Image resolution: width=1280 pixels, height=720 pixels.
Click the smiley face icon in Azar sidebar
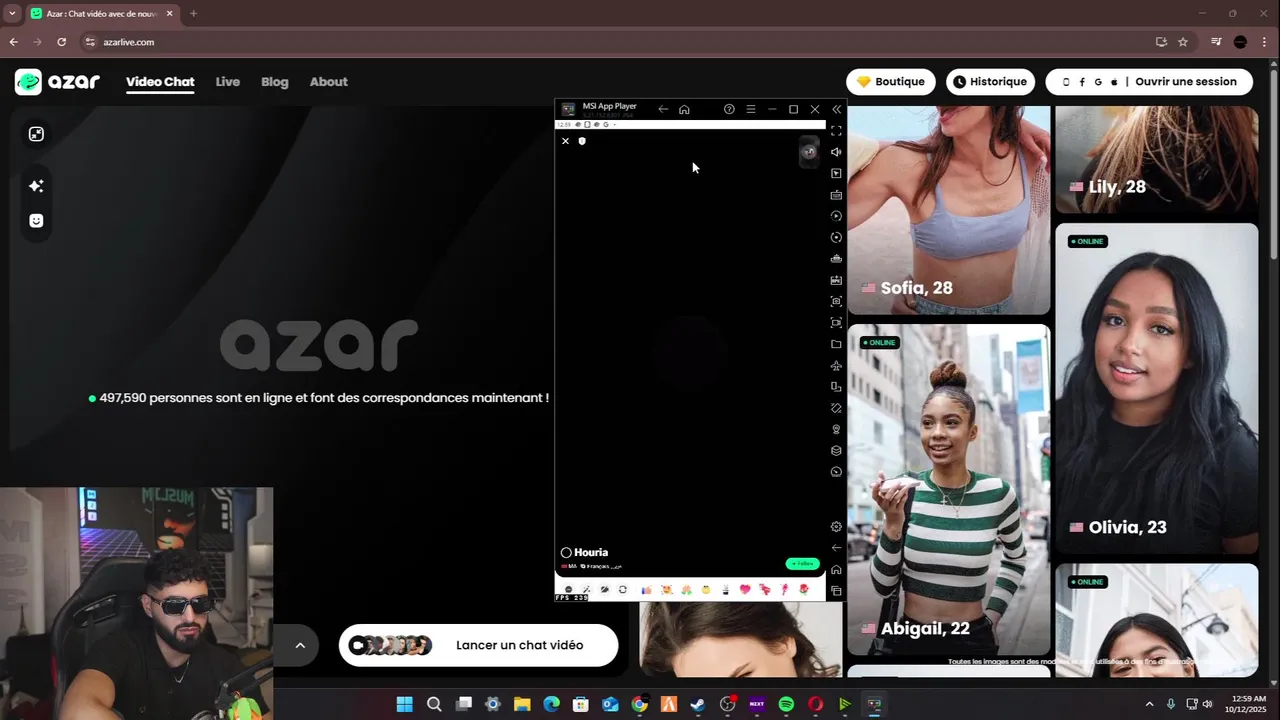coord(36,221)
